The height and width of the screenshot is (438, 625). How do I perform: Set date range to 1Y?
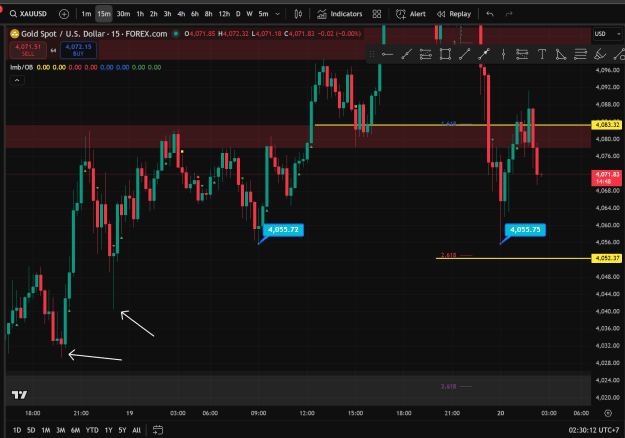tap(108, 430)
